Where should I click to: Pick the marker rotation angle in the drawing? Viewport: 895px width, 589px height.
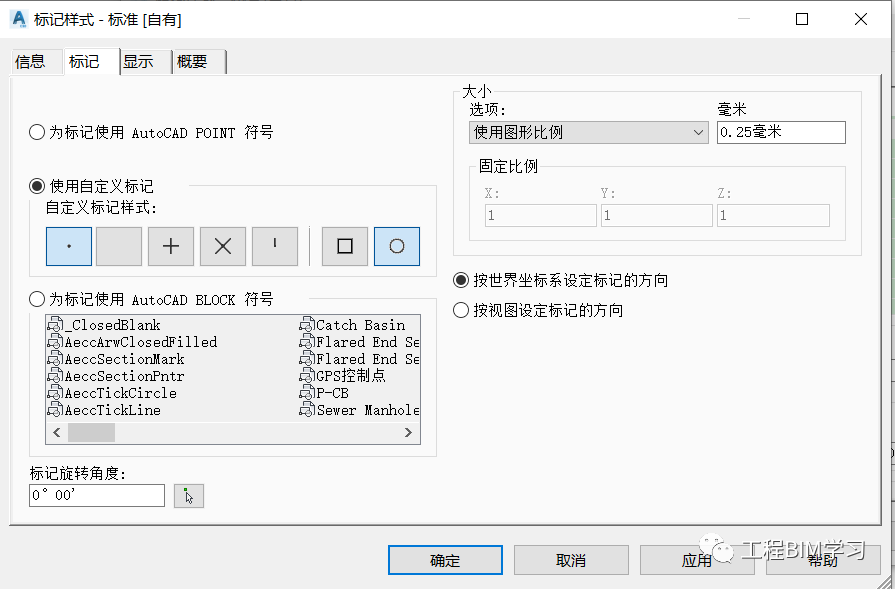189,496
